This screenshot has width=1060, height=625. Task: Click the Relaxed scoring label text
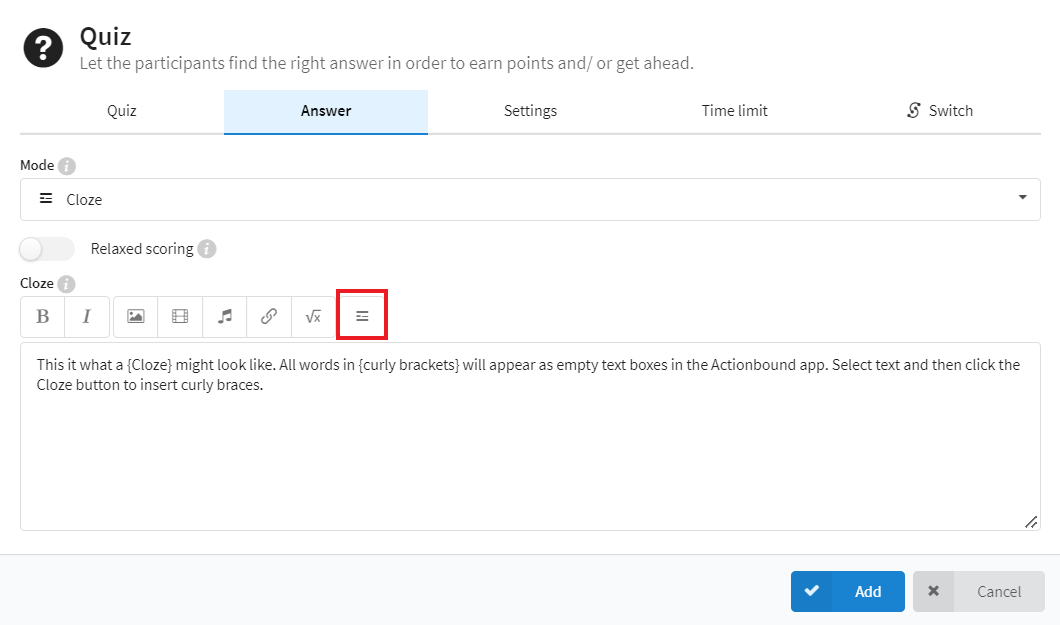click(x=142, y=249)
